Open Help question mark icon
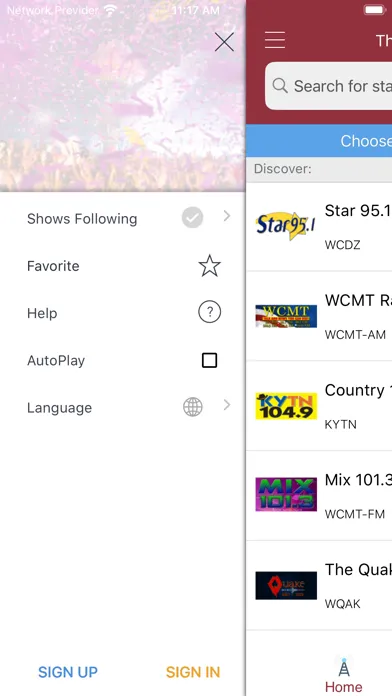Screen dimensions: 392x696 [210, 312]
